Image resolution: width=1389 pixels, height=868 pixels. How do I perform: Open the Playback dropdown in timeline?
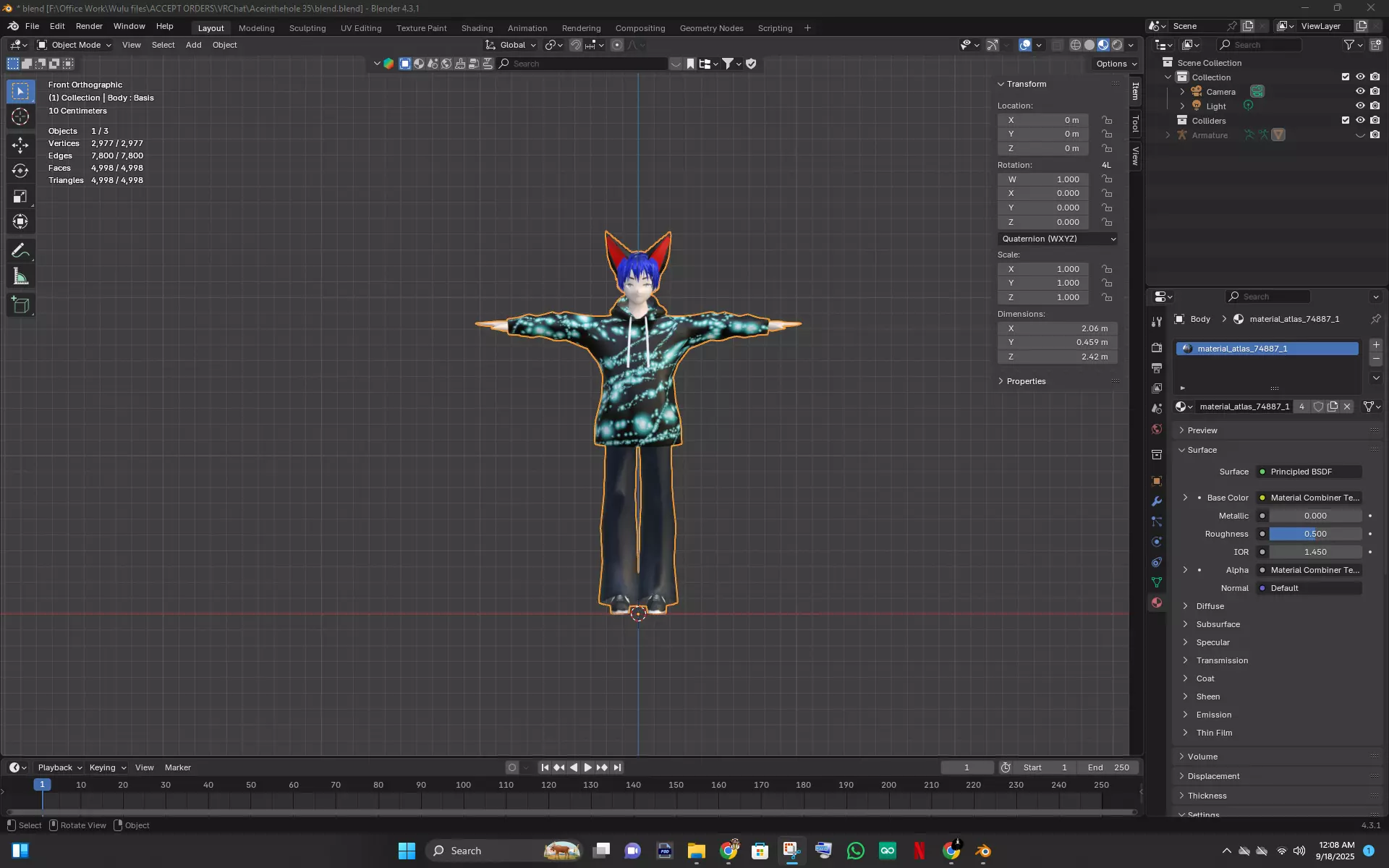(59, 767)
